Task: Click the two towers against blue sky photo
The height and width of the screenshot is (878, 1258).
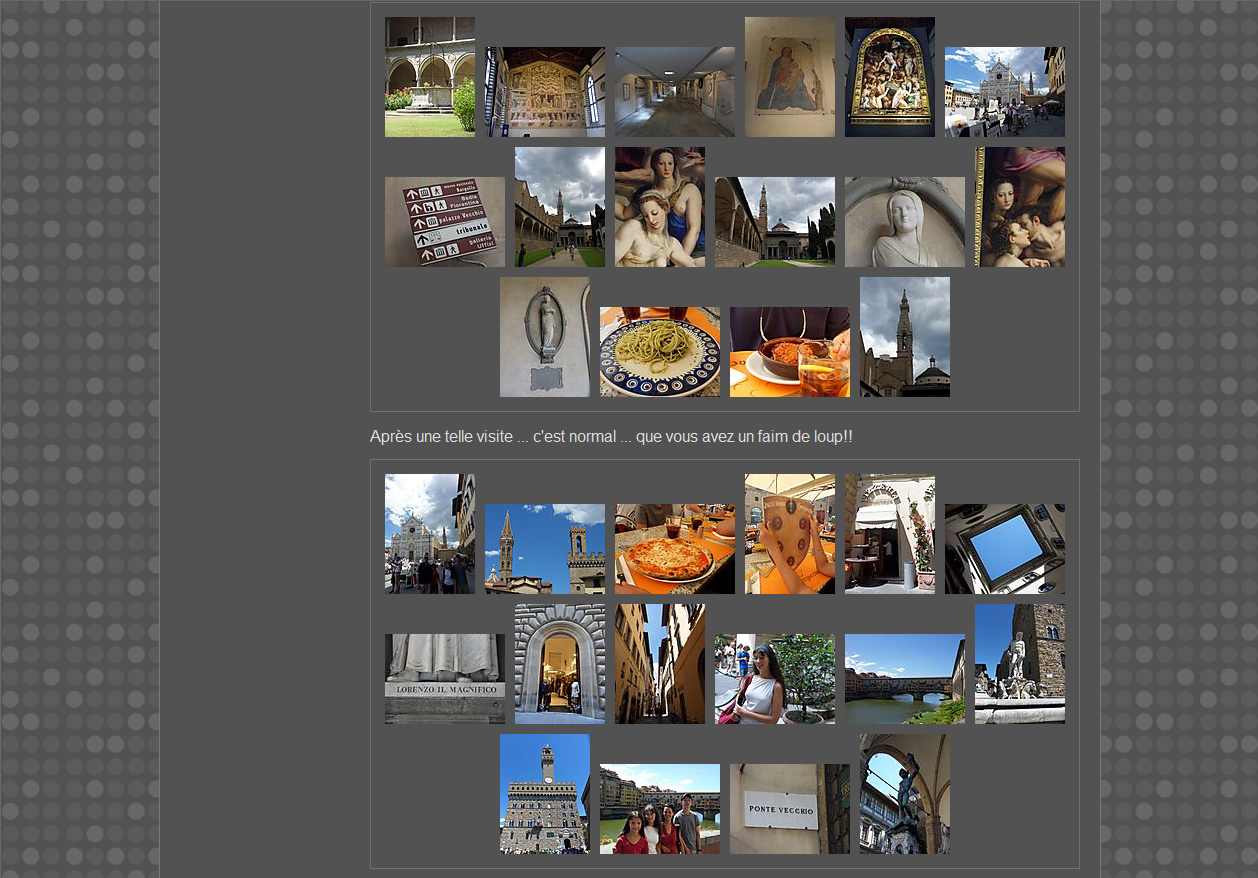Action: [x=544, y=549]
